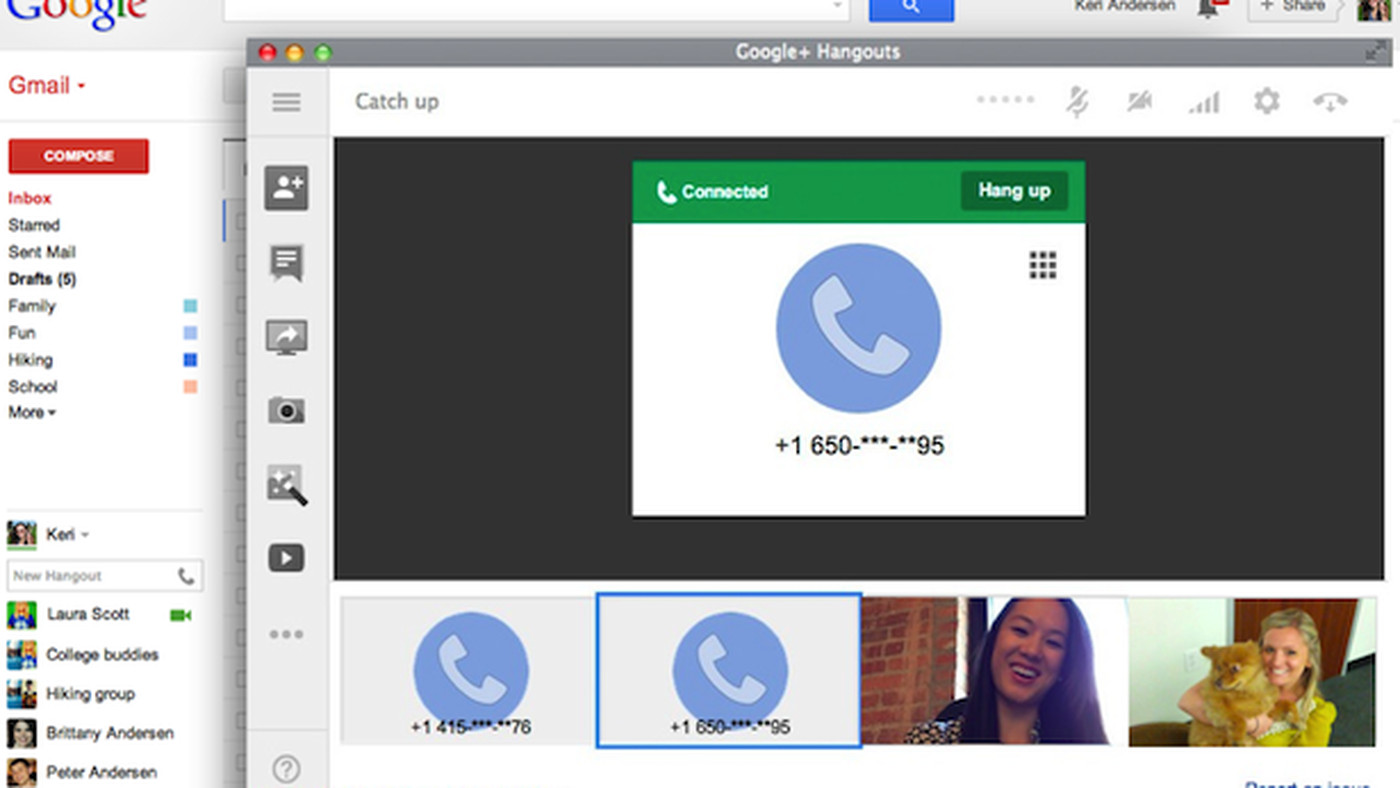Viewport: 1400px width, 788px height.
Task: Select the +1 650 caller thumbnail
Action: (729, 671)
